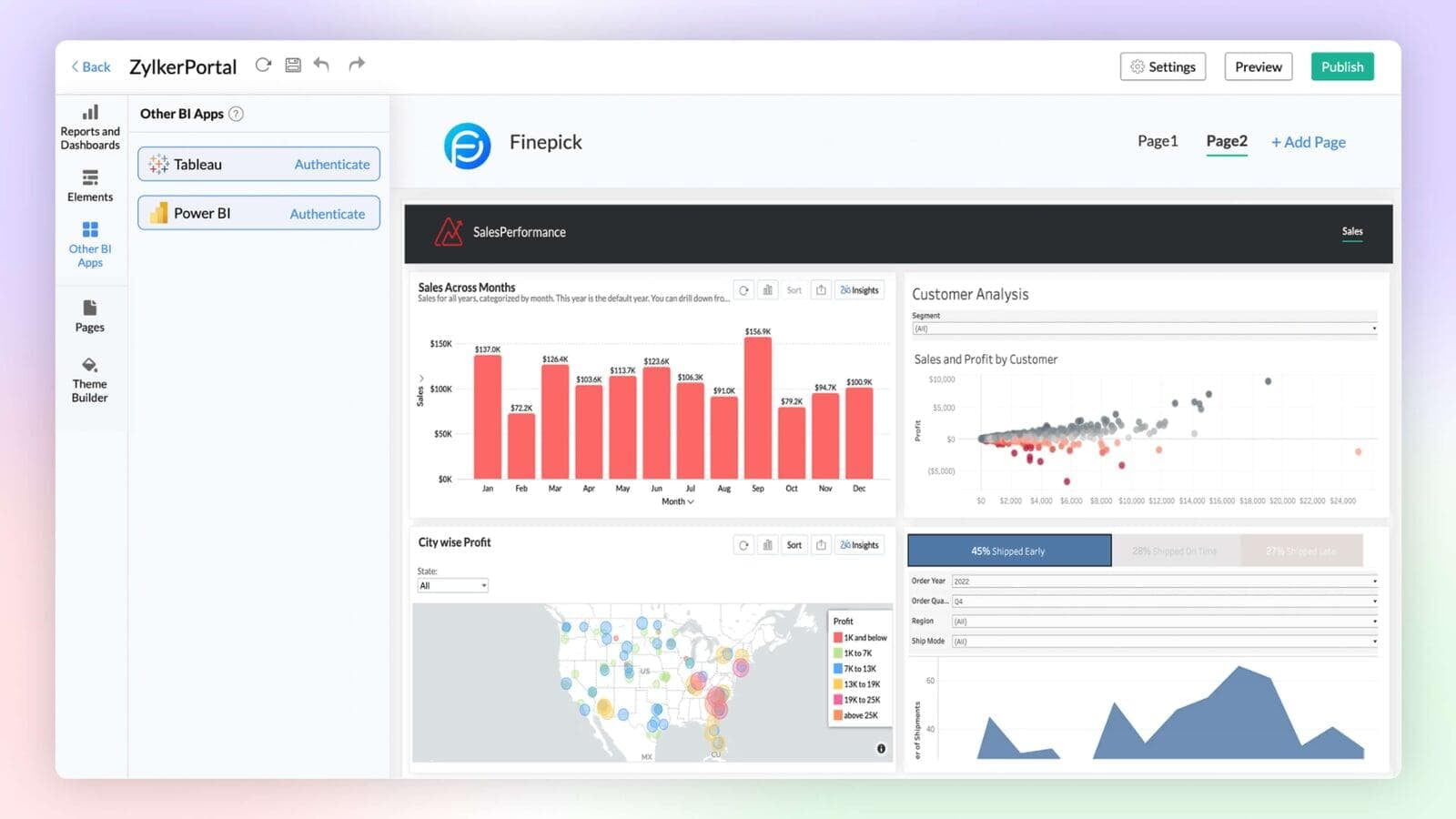Export the City wise Profit chart

[x=821, y=545]
